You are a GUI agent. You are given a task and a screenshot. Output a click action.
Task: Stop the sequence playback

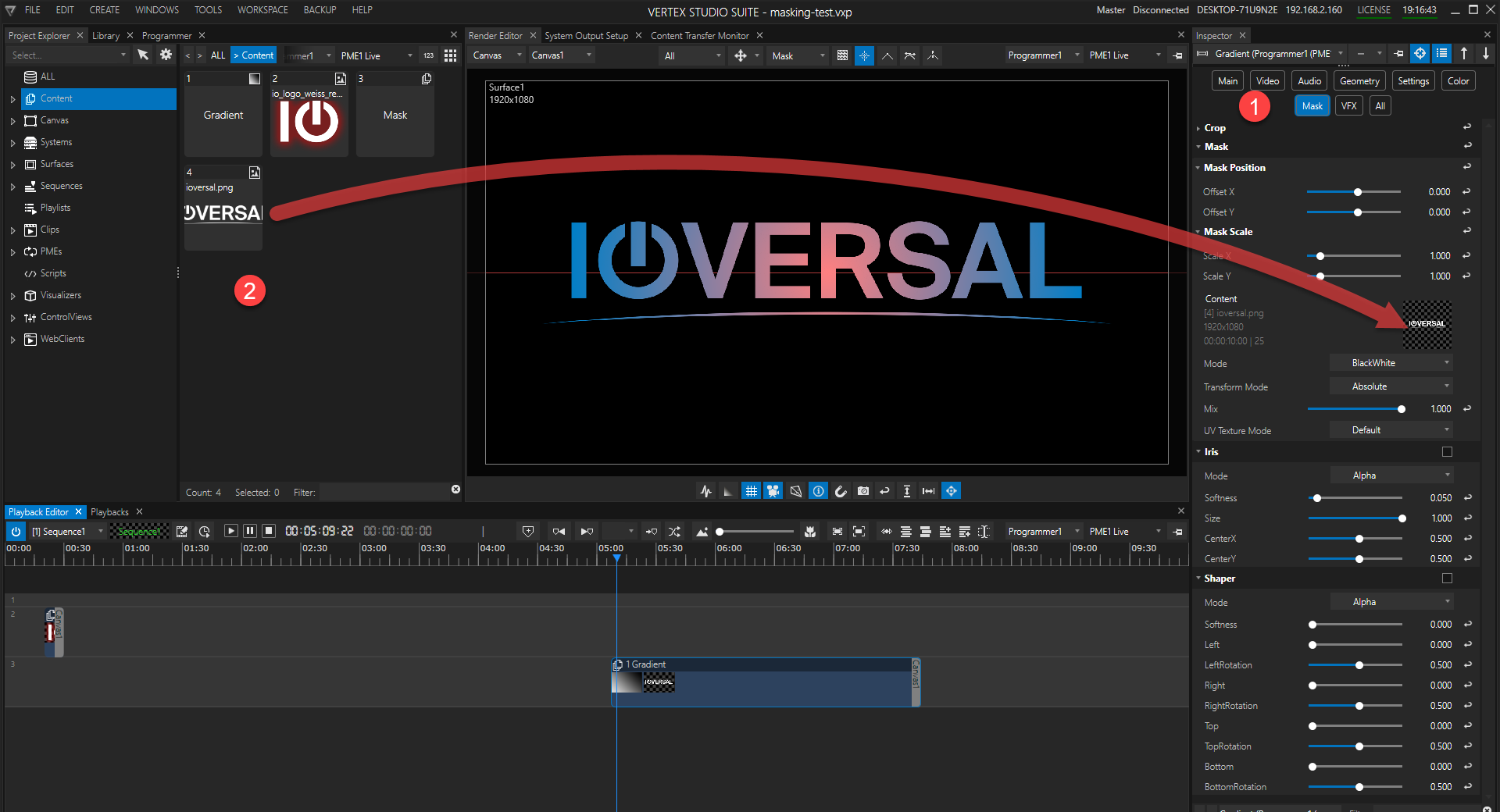[x=268, y=531]
